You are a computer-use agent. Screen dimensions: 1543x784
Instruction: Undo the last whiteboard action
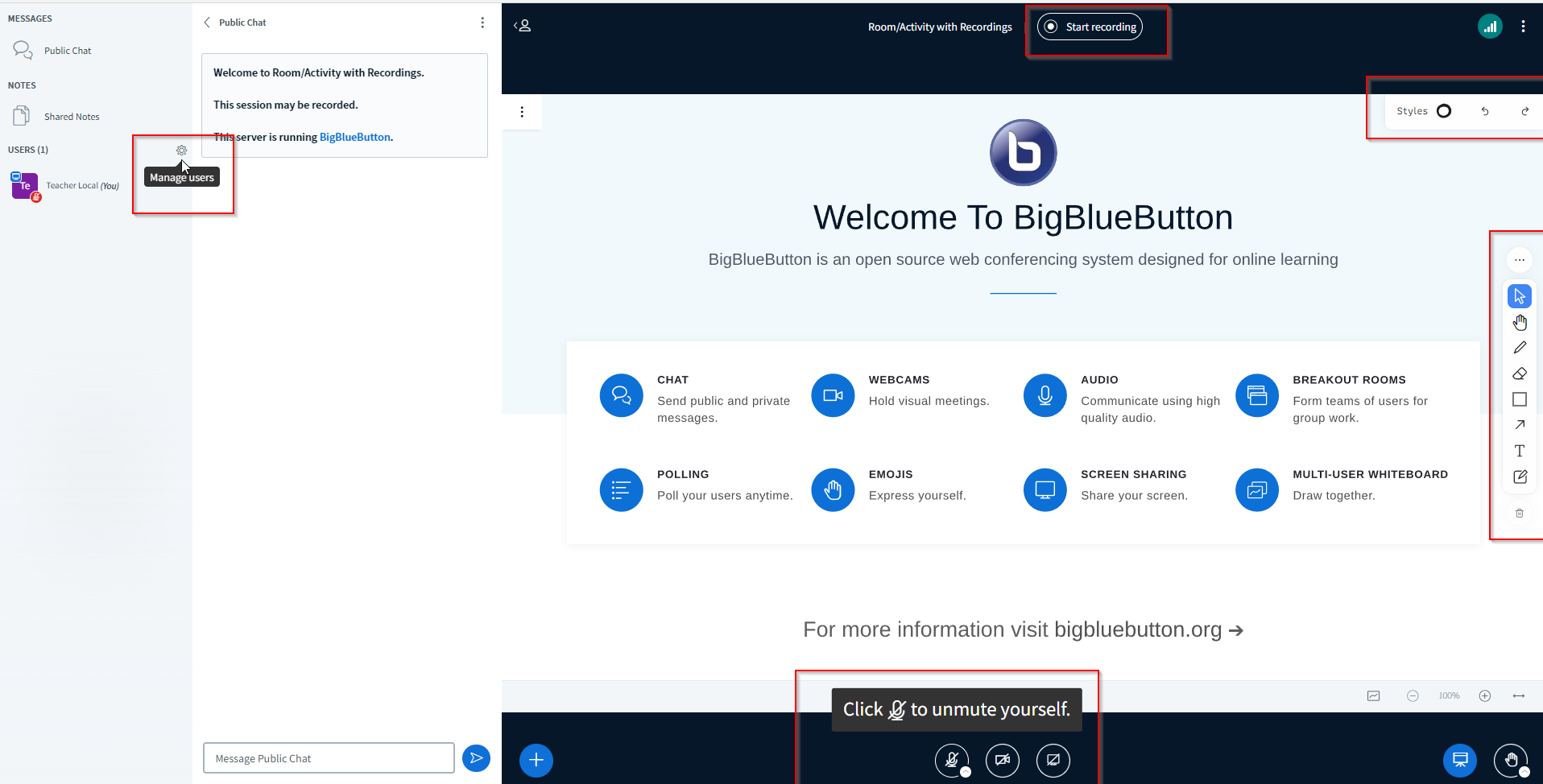pyautogui.click(x=1485, y=111)
